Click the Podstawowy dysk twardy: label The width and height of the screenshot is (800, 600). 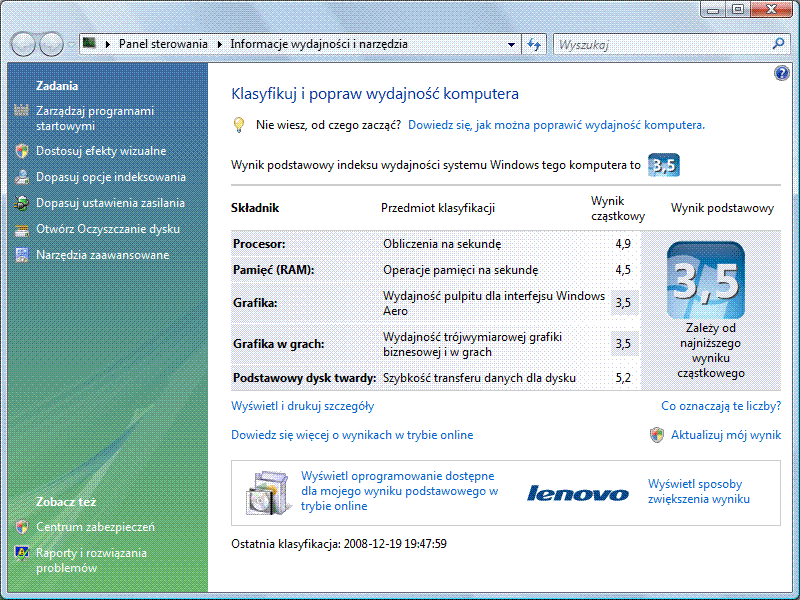point(305,378)
